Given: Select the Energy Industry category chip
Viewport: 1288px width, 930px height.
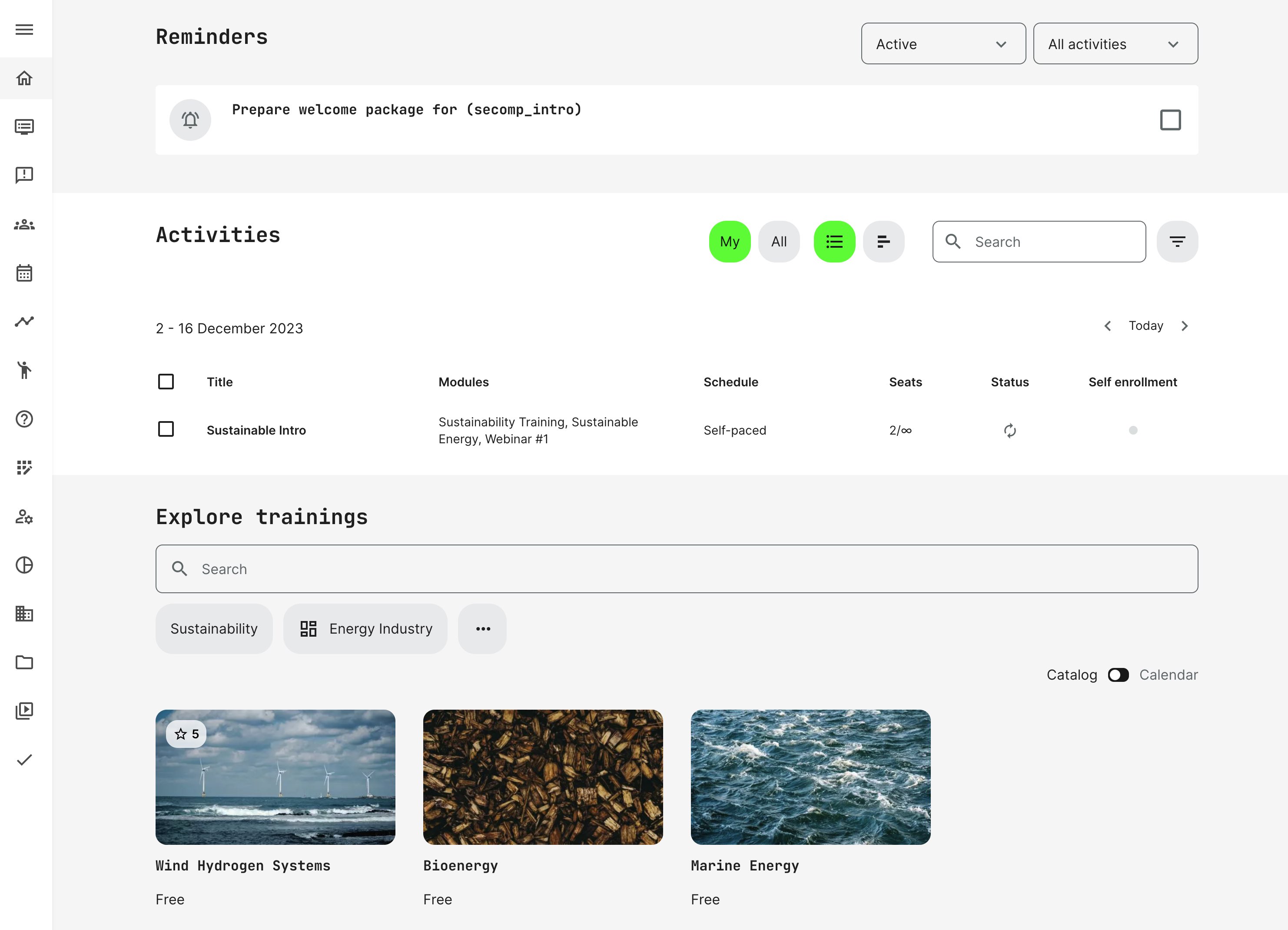Looking at the screenshot, I should click(x=365, y=629).
